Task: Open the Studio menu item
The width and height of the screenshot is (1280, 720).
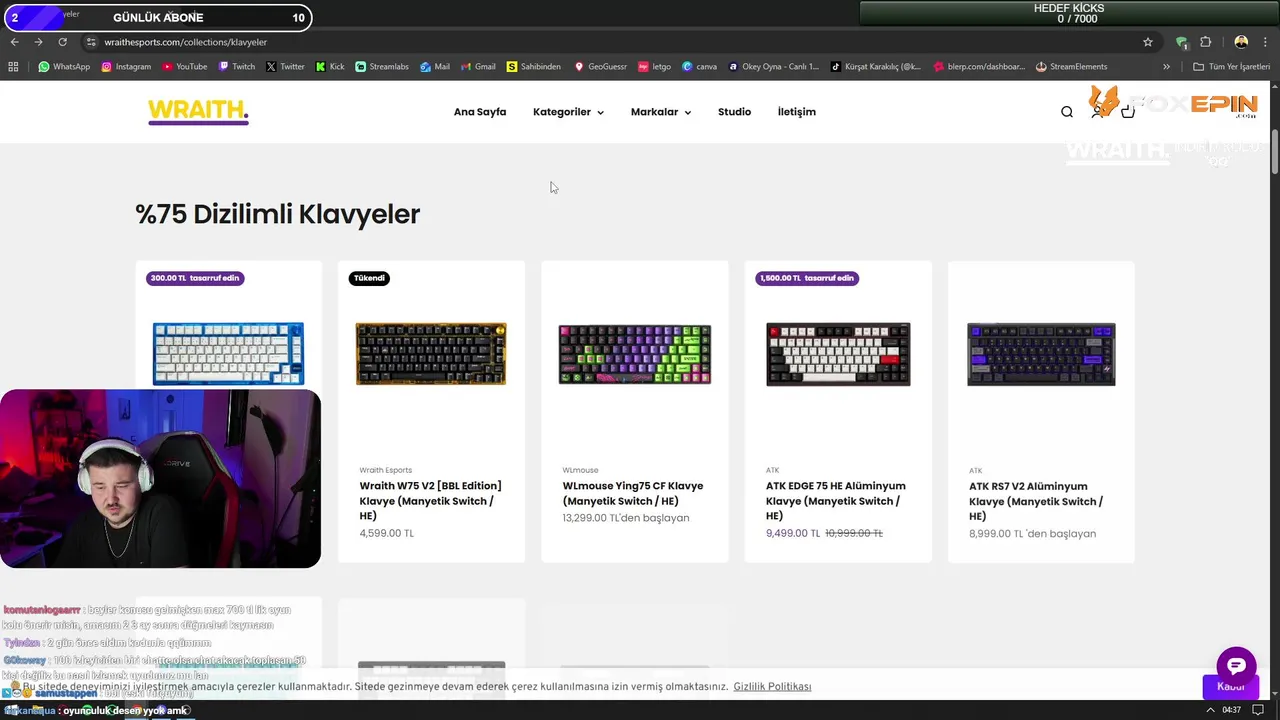Action: [x=734, y=112]
